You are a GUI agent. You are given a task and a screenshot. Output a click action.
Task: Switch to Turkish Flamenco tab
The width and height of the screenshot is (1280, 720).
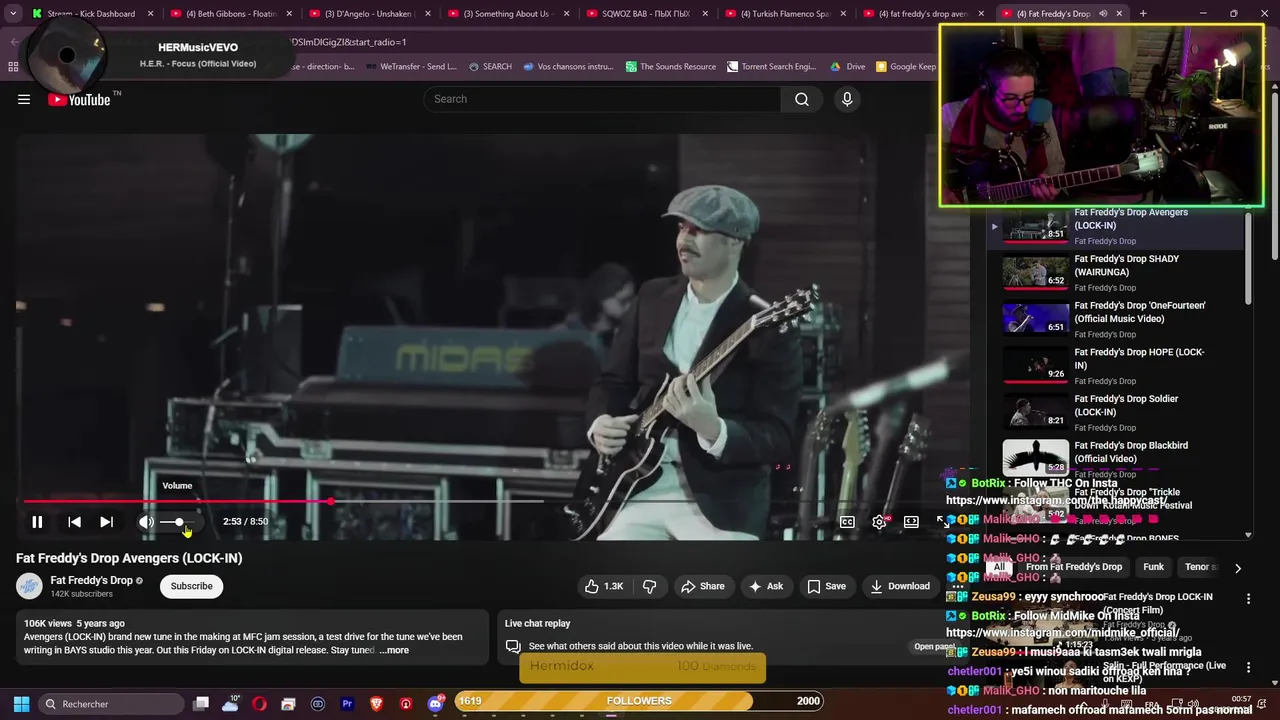coord(784,14)
